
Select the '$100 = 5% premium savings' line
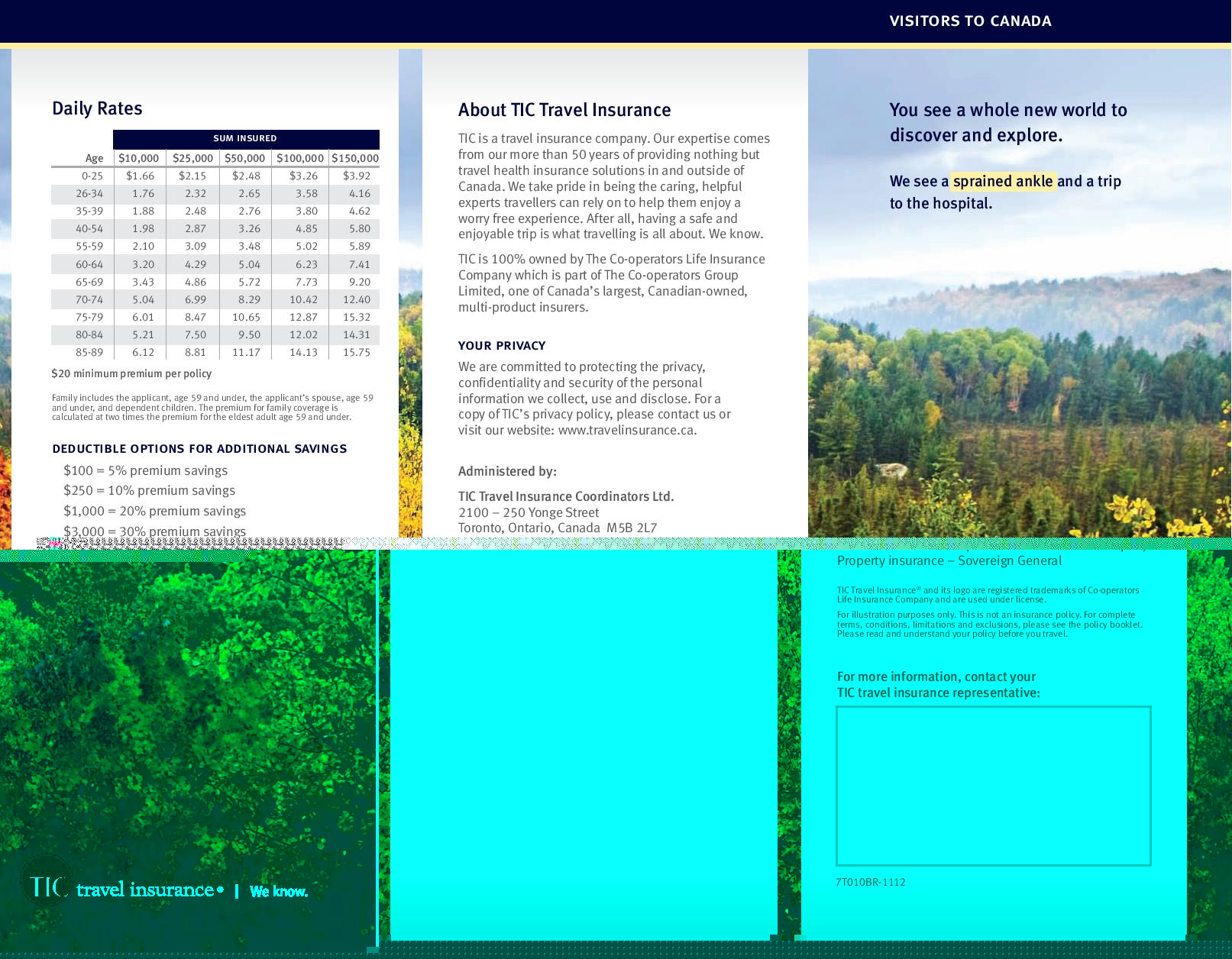145,471
